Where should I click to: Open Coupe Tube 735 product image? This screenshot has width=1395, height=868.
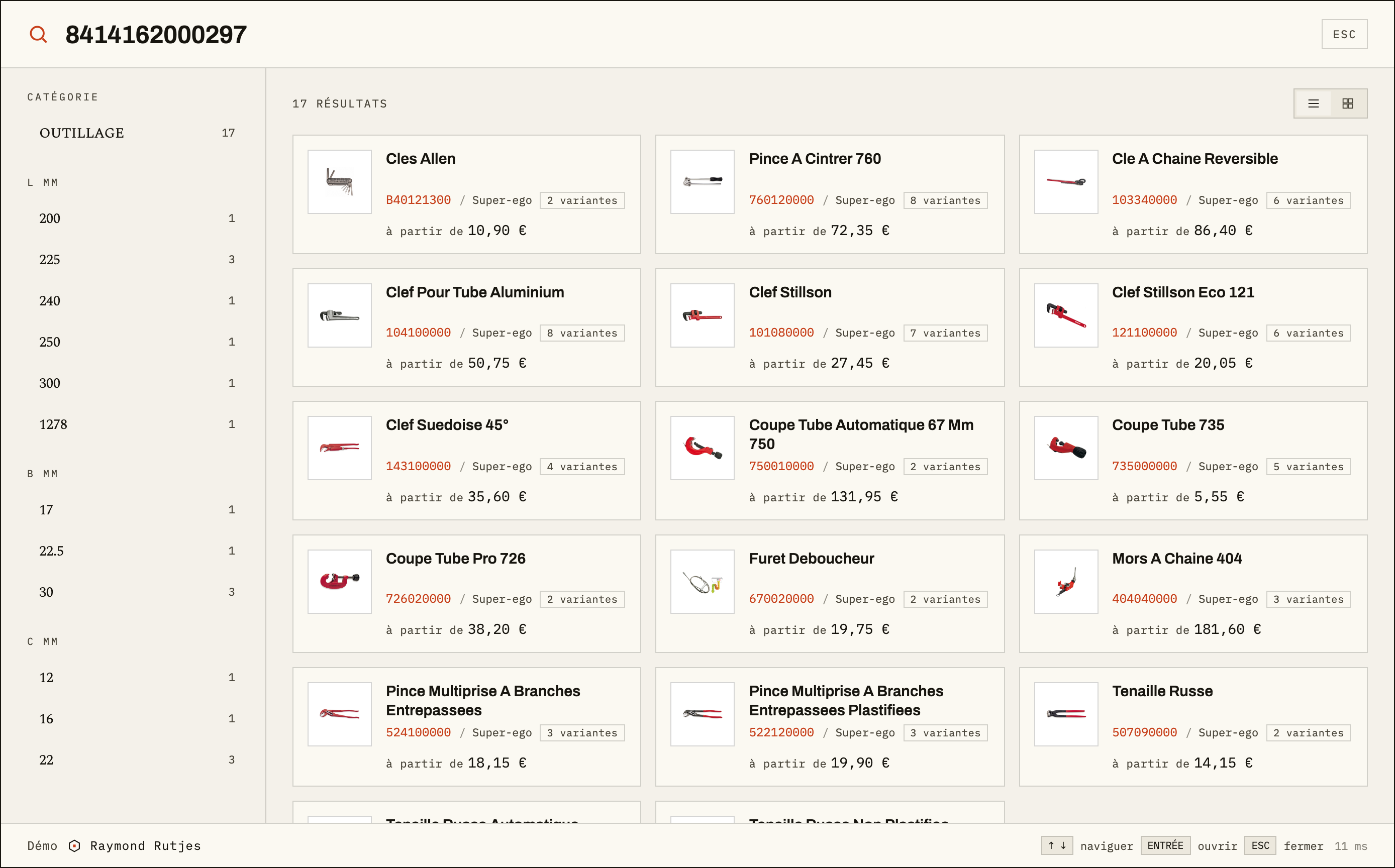point(1066,448)
